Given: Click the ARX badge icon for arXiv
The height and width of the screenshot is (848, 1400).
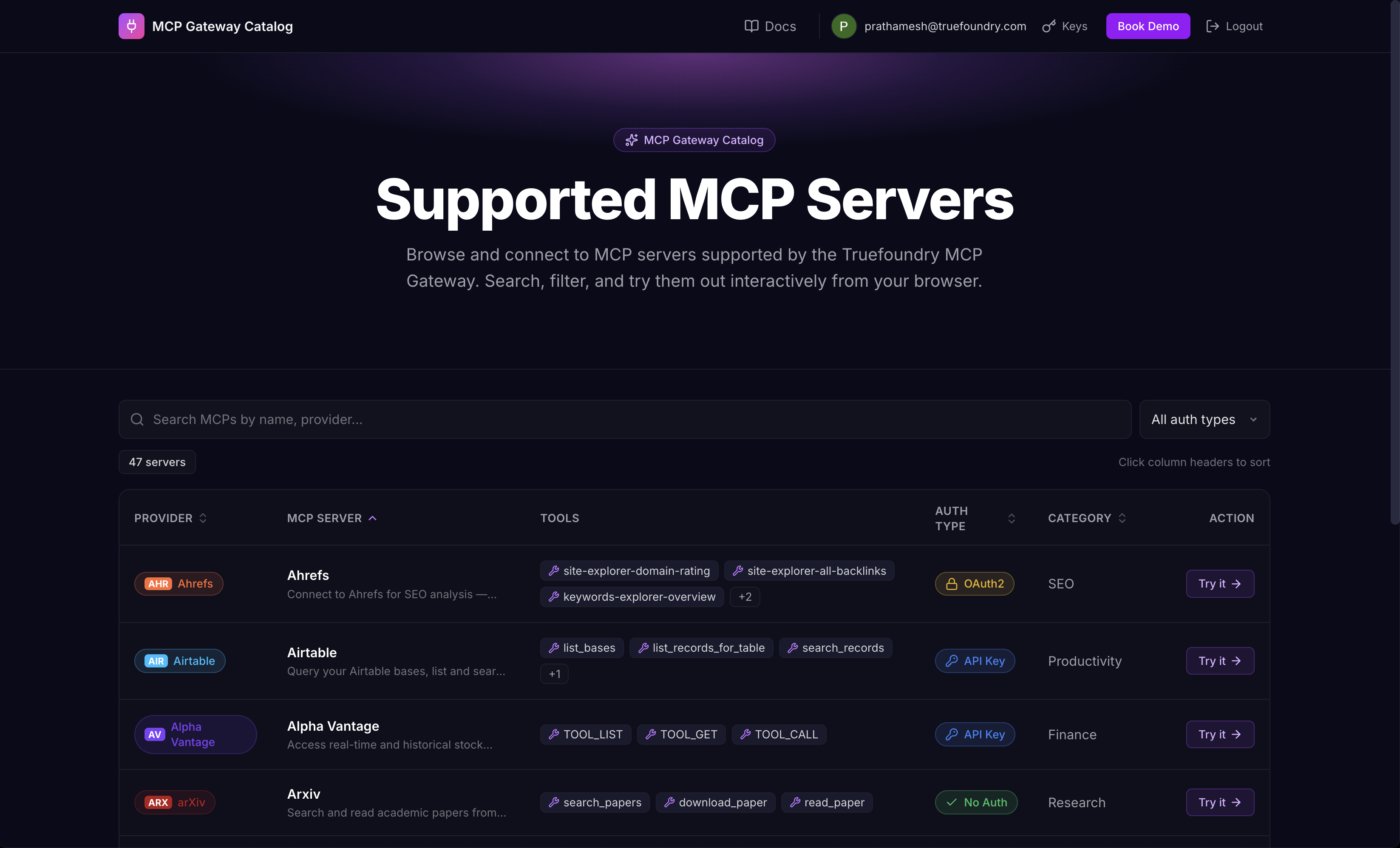Looking at the screenshot, I should (159, 803).
